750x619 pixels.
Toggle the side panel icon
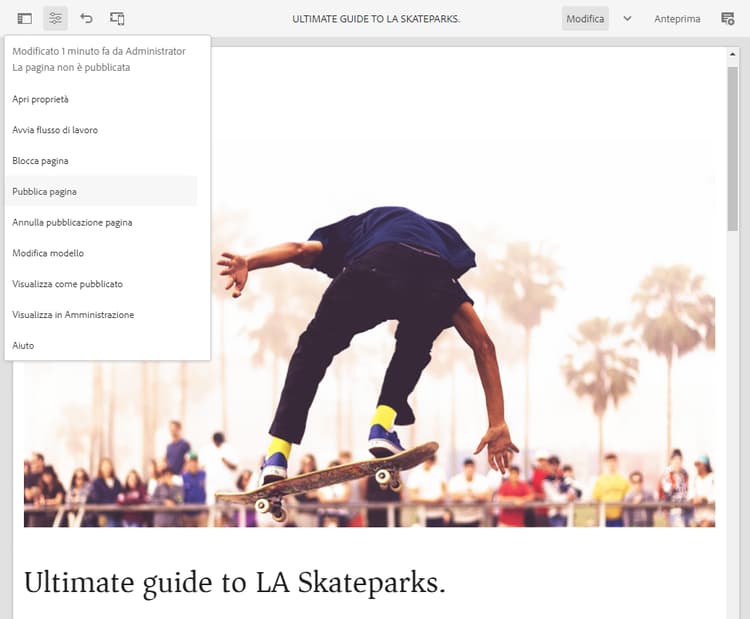[x=25, y=19]
